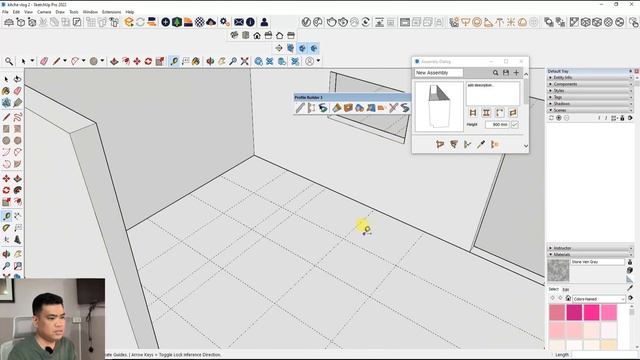Search assemblies with magnifier icon
Viewport: 640px width, 360px height.
[x=495, y=73]
